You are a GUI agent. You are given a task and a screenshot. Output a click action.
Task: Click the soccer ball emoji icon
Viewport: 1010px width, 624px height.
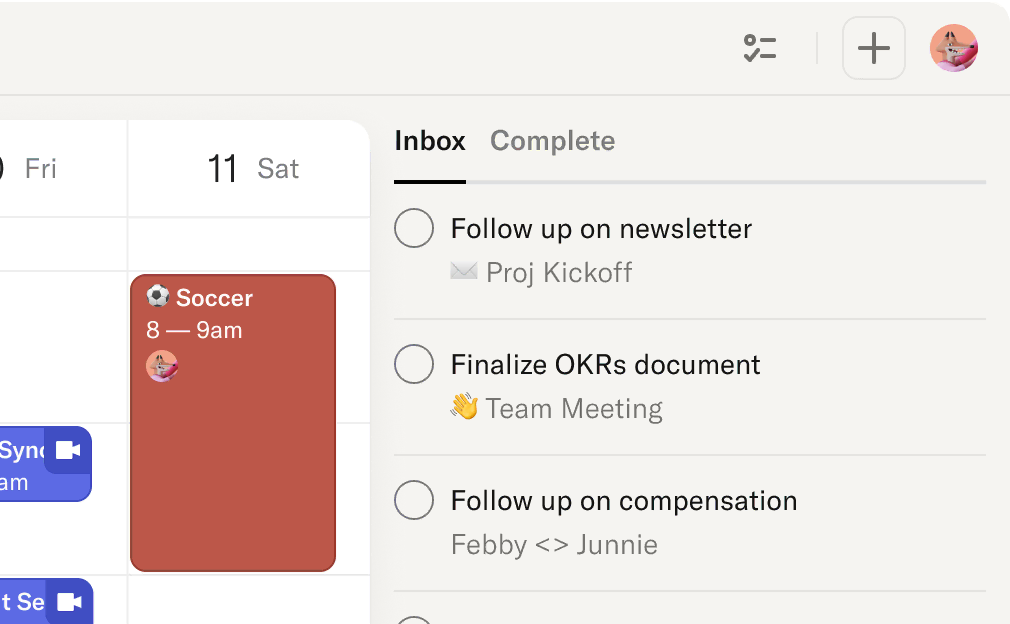(158, 297)
